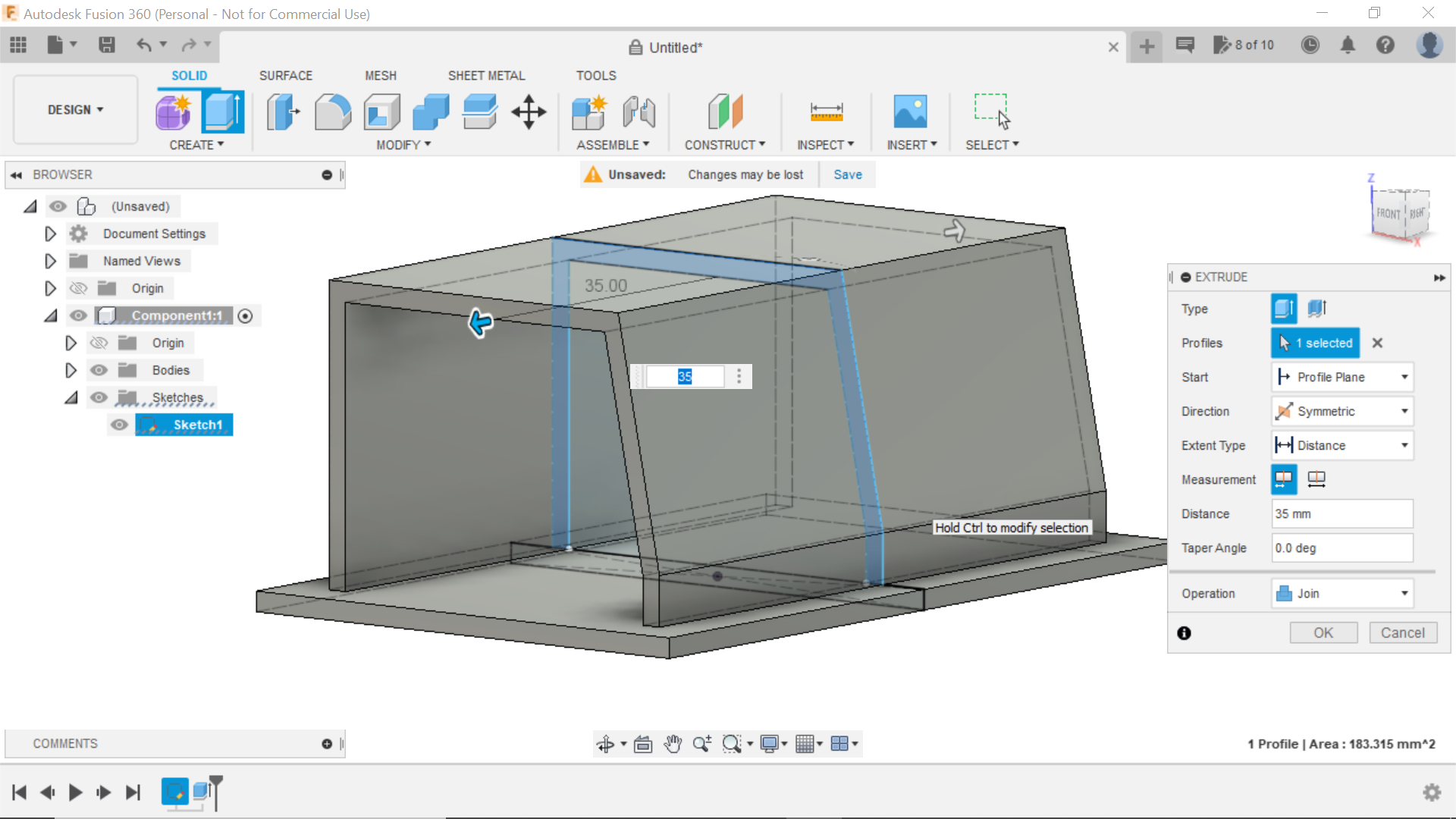Screen dimensions: 1456x819
Task: Show the Origin folder under Component1:1
Action: tap(99, 343)
